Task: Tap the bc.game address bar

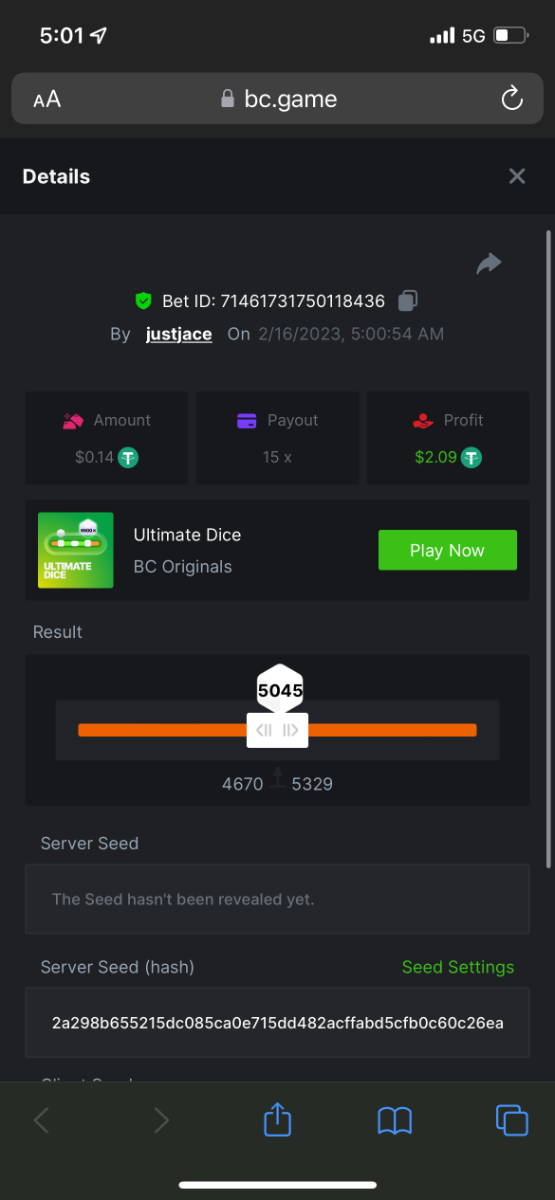Action: click(277, 99)
